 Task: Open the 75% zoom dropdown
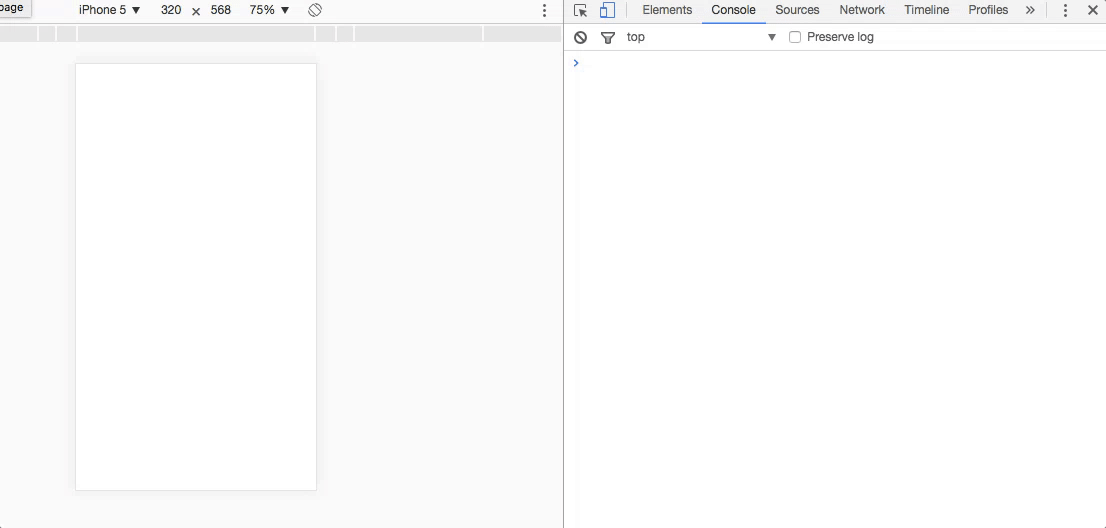click(x=269, y=11)
